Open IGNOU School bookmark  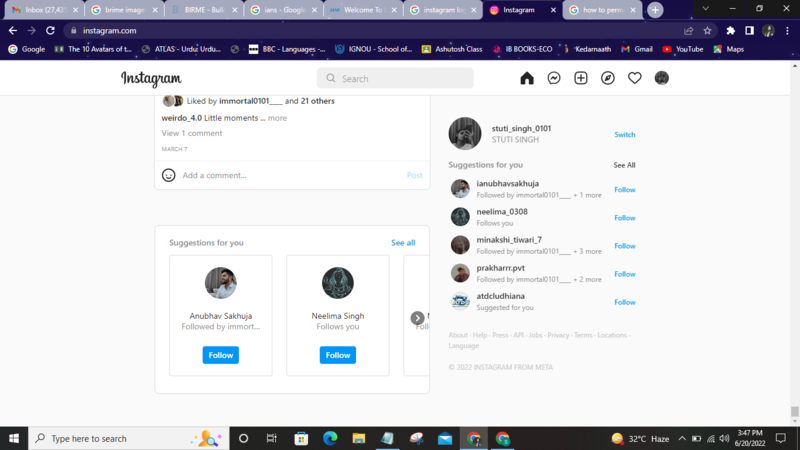point(373,49)
